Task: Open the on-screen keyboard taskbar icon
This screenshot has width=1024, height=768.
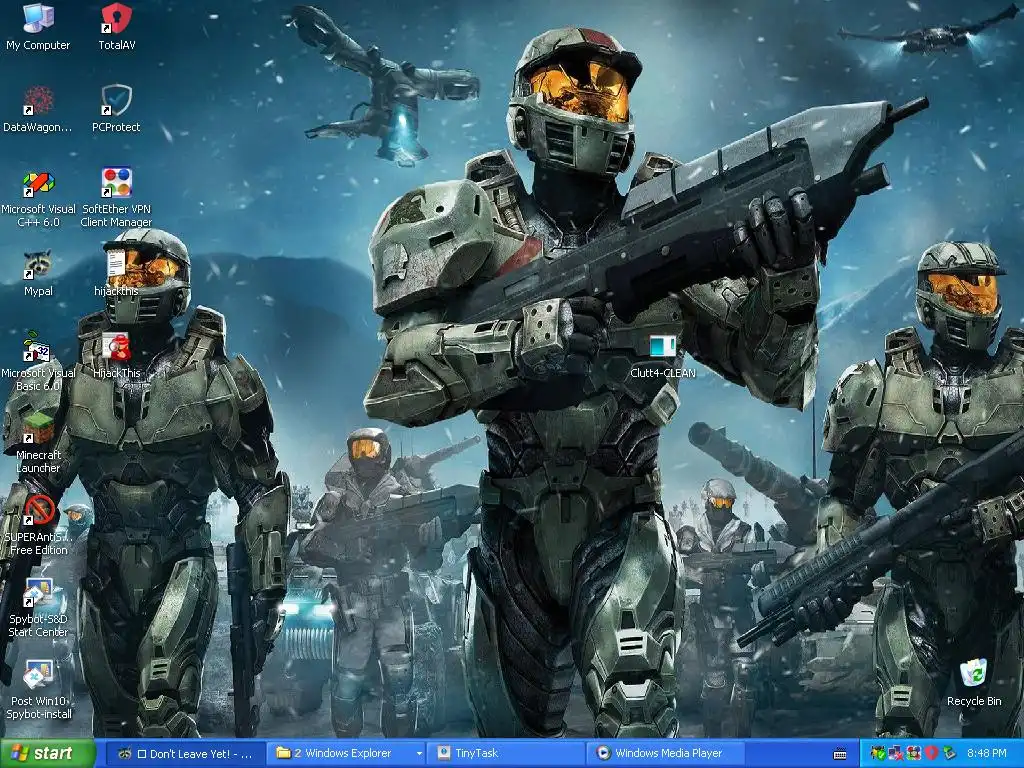Action: (x=840, y=754)
